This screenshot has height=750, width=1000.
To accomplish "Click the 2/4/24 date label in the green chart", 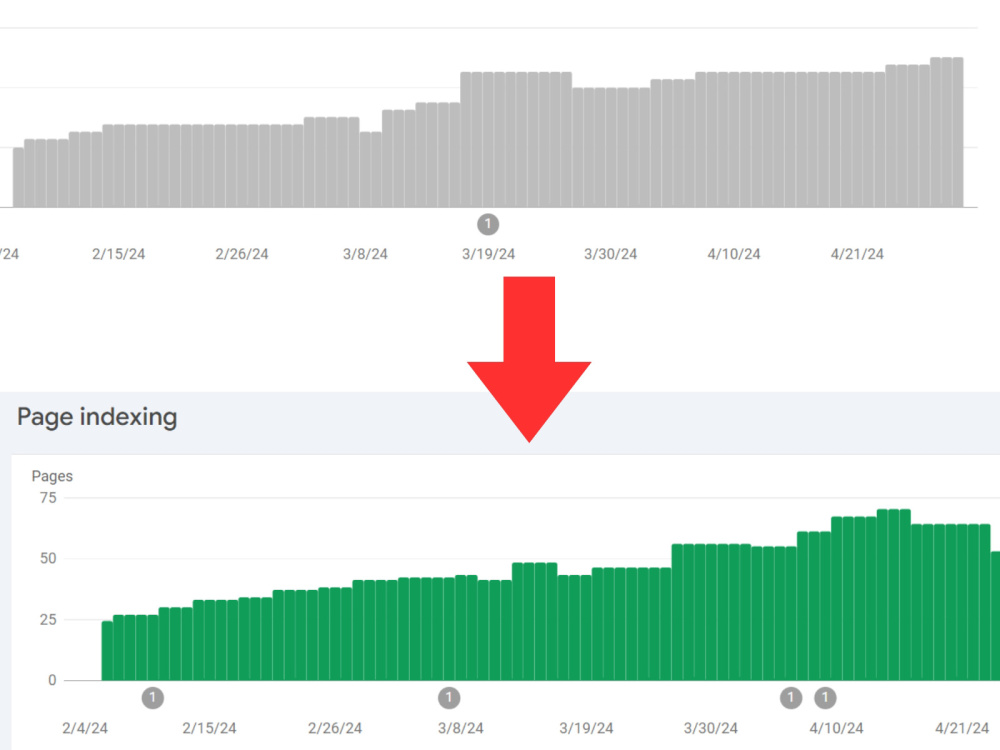I will 85,728.
